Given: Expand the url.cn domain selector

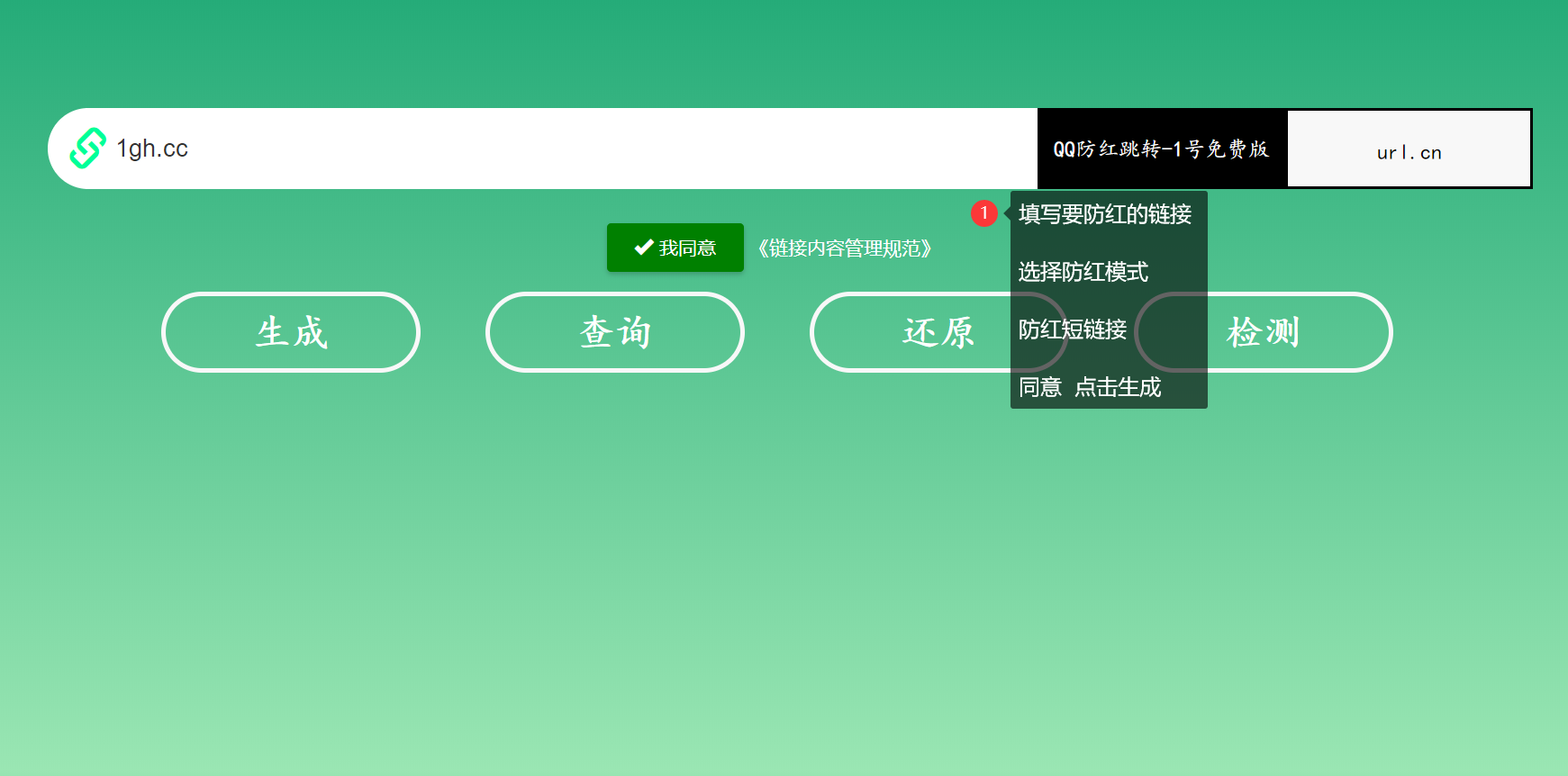Looking at the screenshot, I should [x=1409, y=150].
